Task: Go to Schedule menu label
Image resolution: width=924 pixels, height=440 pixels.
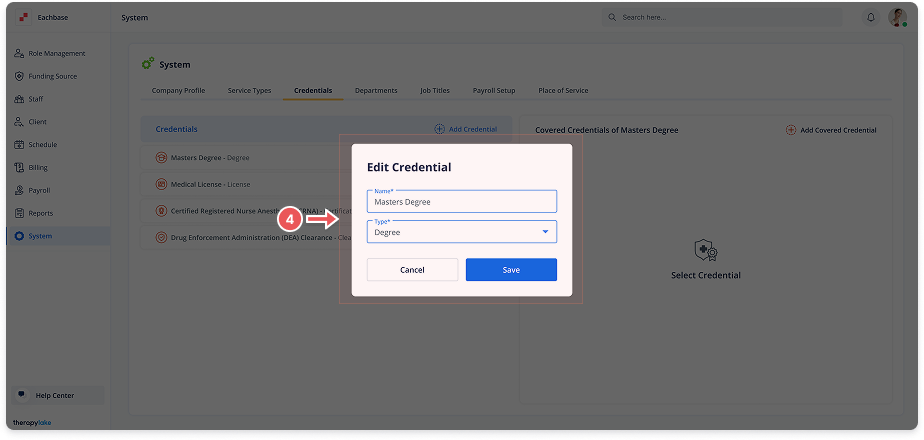Action: coord(42,145)
